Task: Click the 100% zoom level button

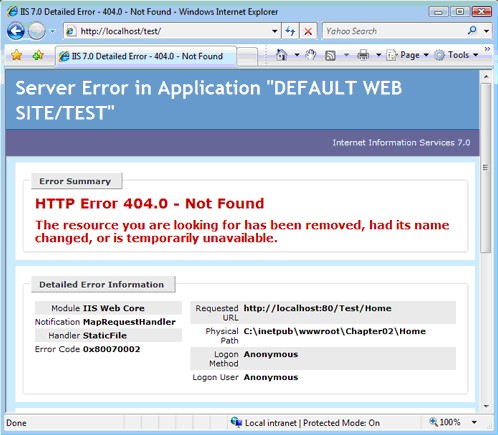Action: point(445,422)
